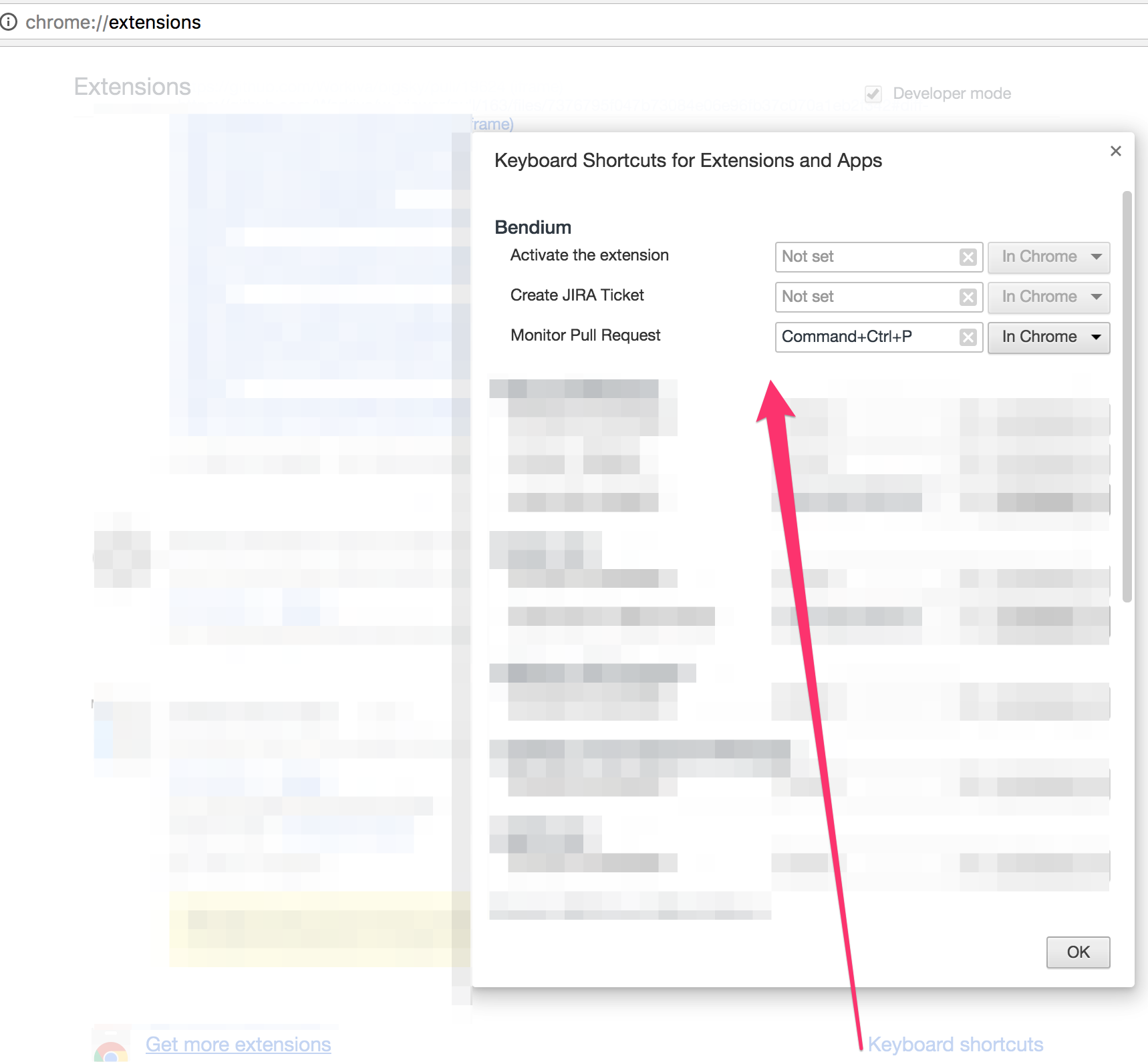Click the Bendium extension heading

click(x=533, y=228)
